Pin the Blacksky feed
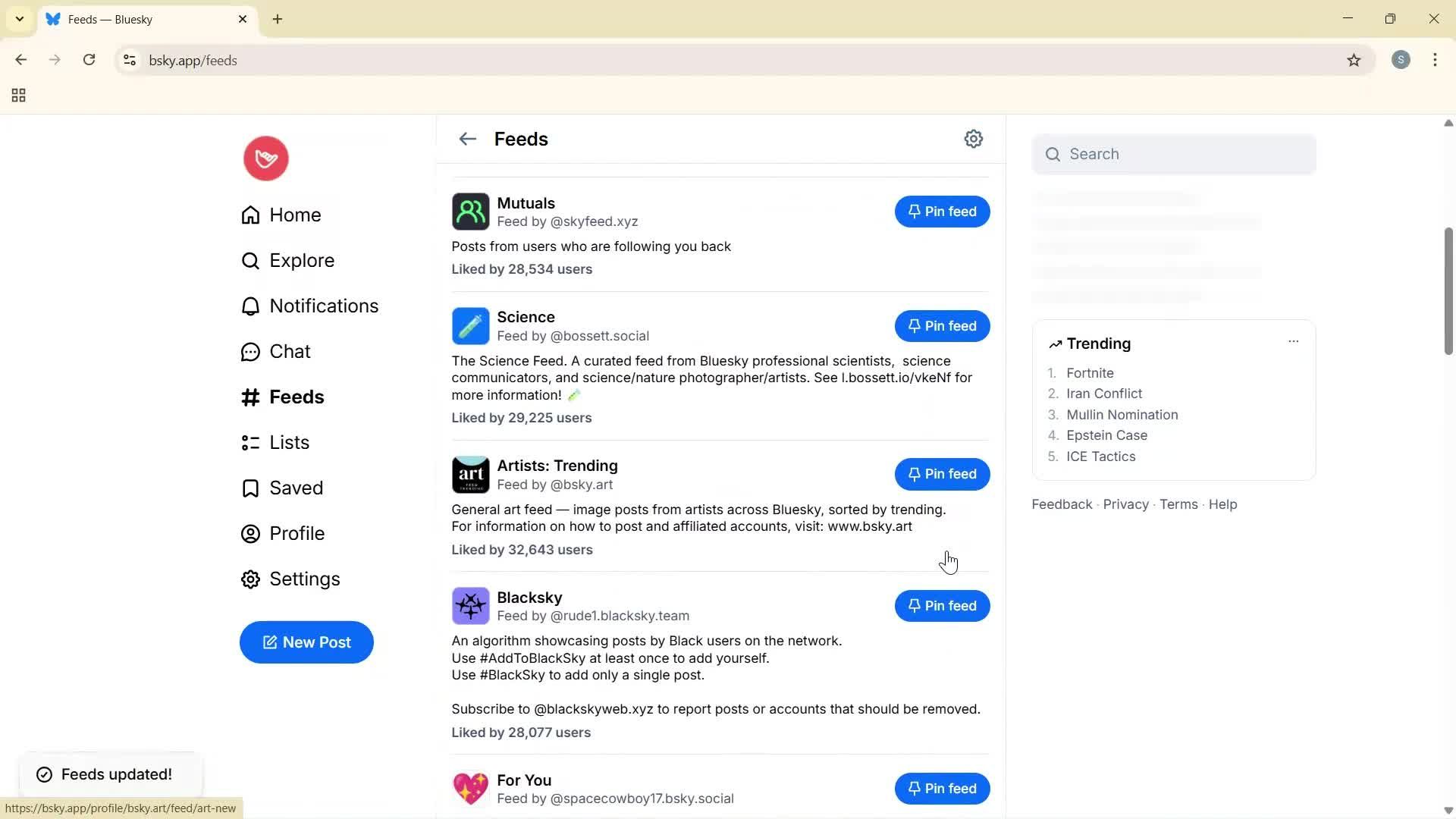 pyautogui.click(x=942, y=606)
